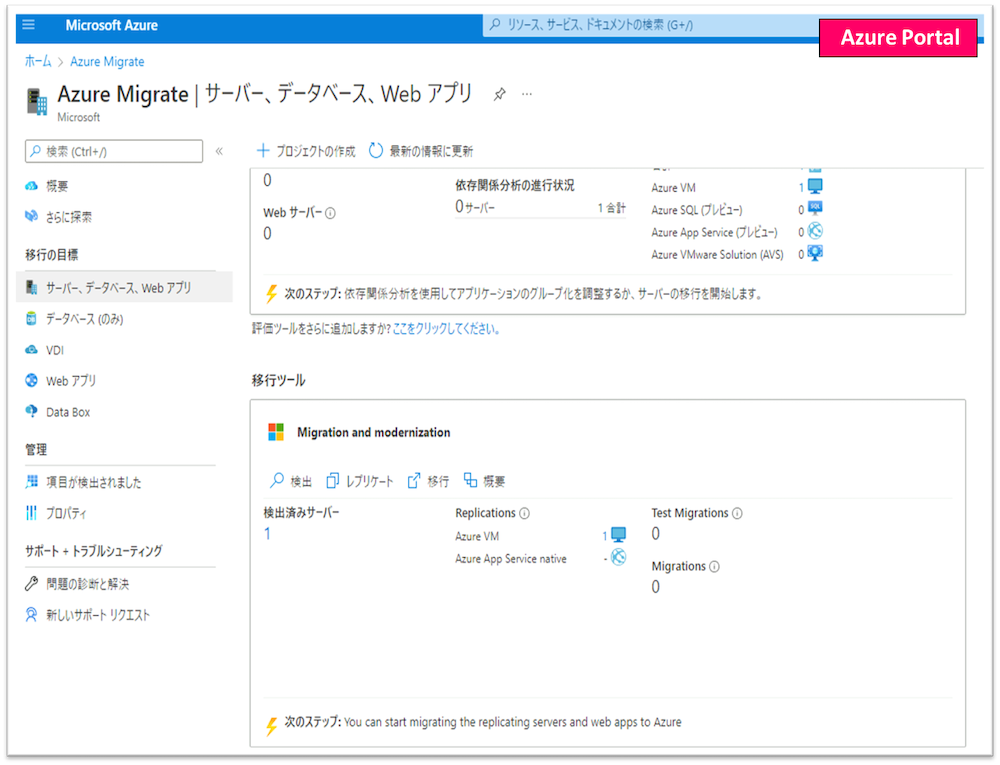Open 項目が検出されました under 管理
This screenshot has height=765, width=1000.
pyautogui.click(x=83, y=482)
